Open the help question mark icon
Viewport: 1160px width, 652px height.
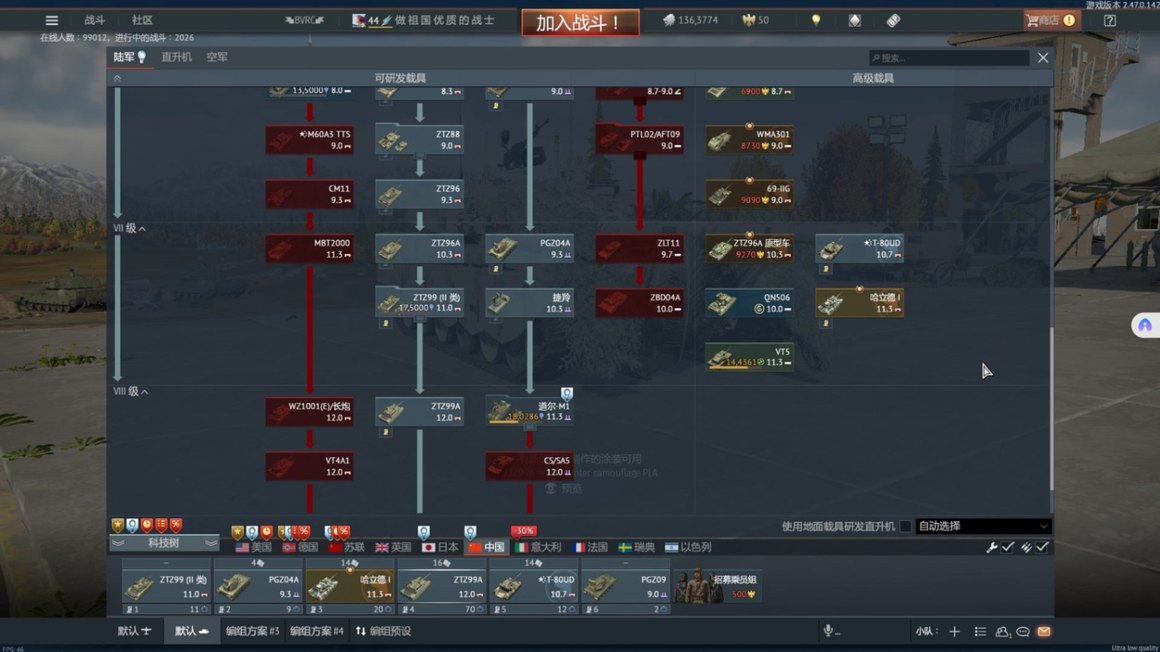[x=1110, y=20]
